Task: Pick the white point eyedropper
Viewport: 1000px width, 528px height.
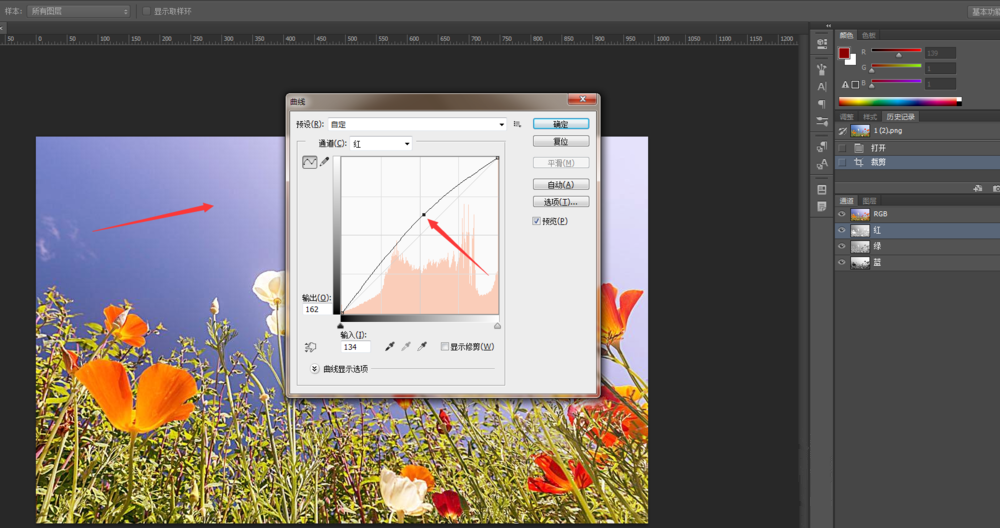Action: 422,347
